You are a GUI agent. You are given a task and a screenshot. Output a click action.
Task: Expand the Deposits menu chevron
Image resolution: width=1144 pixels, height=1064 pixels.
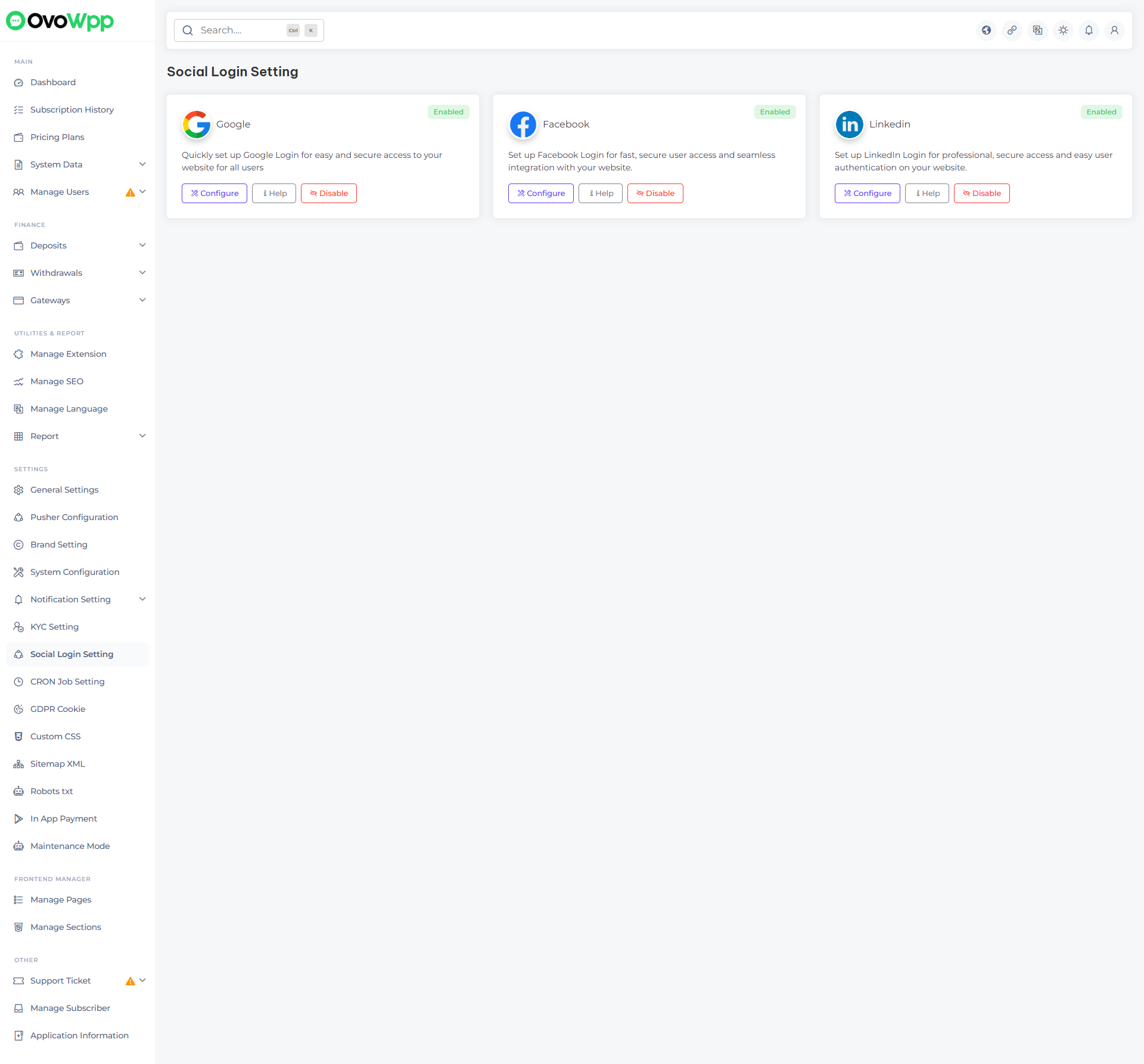142,245
